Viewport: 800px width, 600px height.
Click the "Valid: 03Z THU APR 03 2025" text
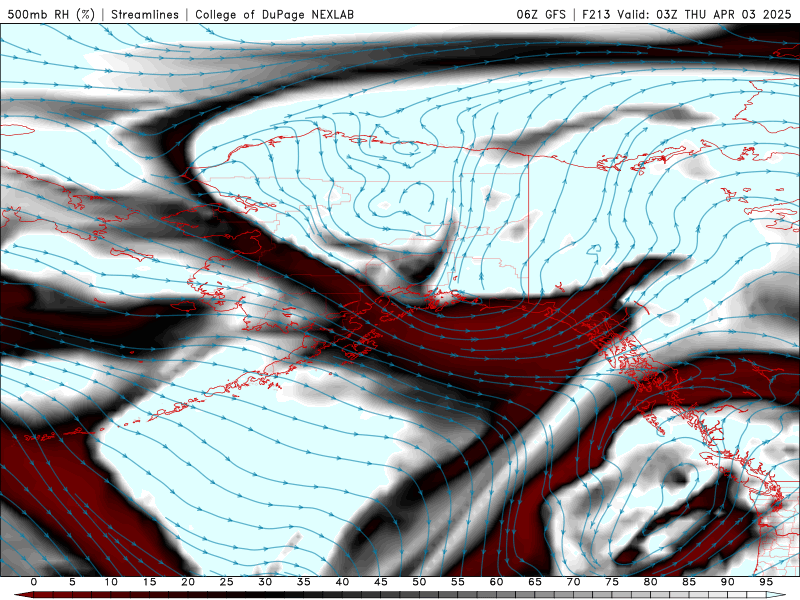click(704, 14)
